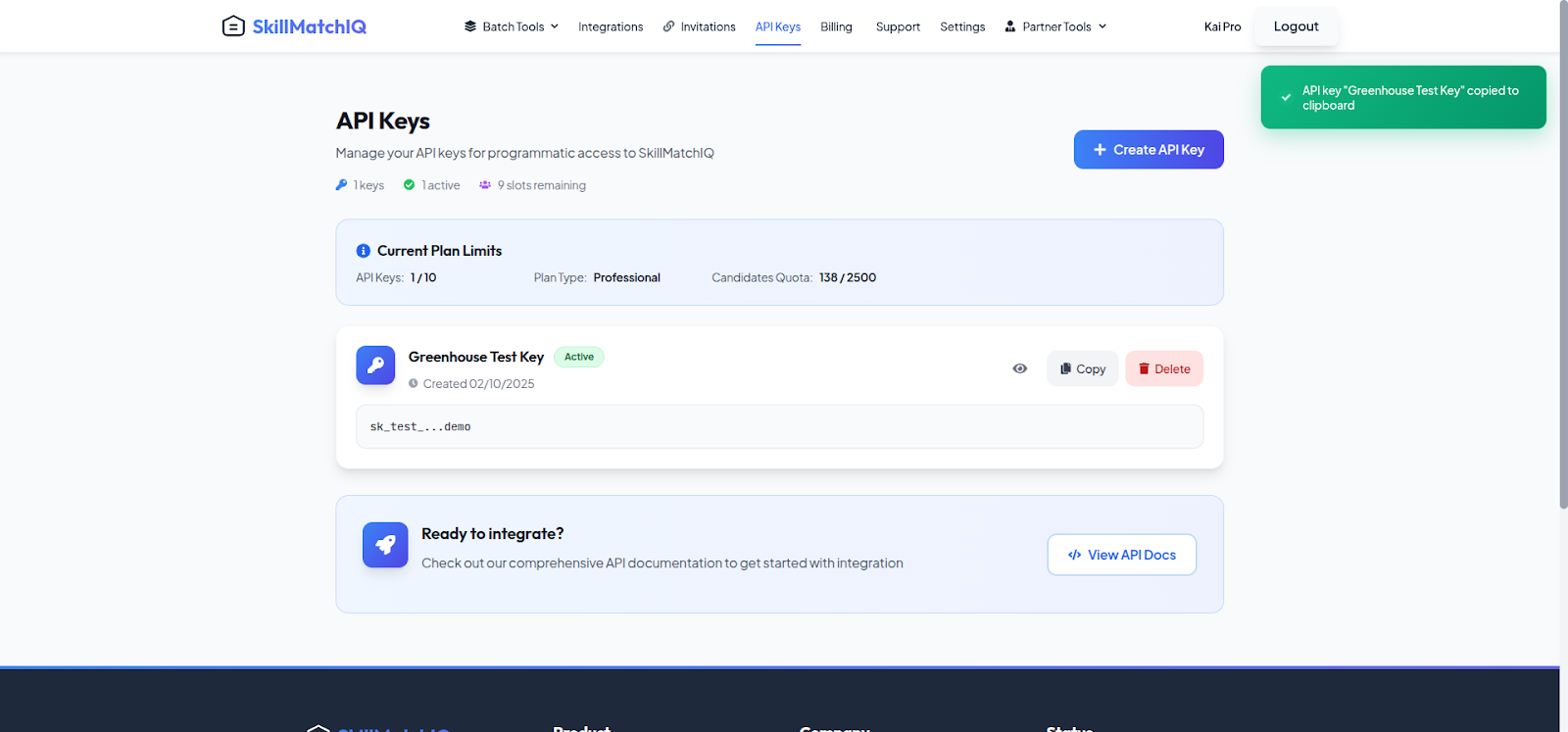Go to the Integrations page

tap(611, 26)
